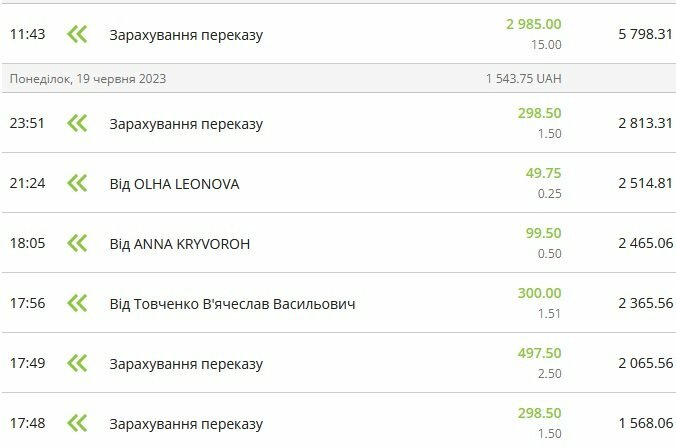This screenshot has height=448, width=676.
Task: Select the 99.50 transfer amount
Action: [543, 233]
